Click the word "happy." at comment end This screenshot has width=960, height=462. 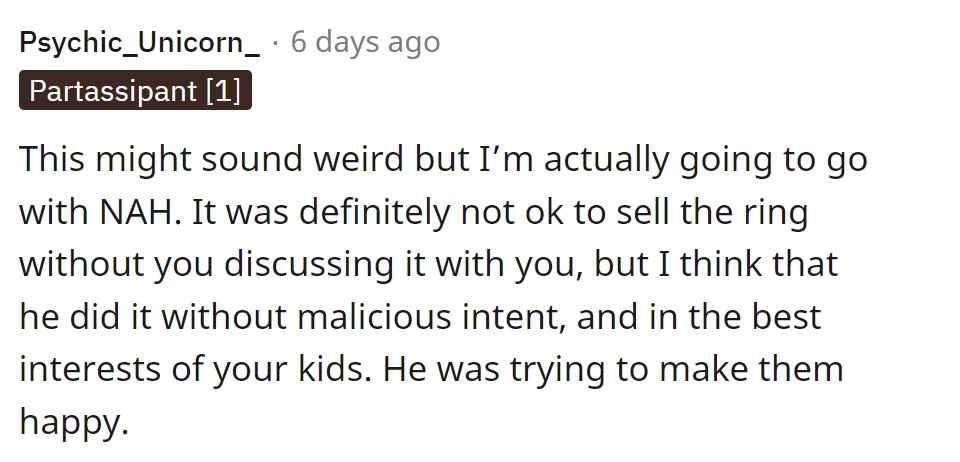coord(74,422)
